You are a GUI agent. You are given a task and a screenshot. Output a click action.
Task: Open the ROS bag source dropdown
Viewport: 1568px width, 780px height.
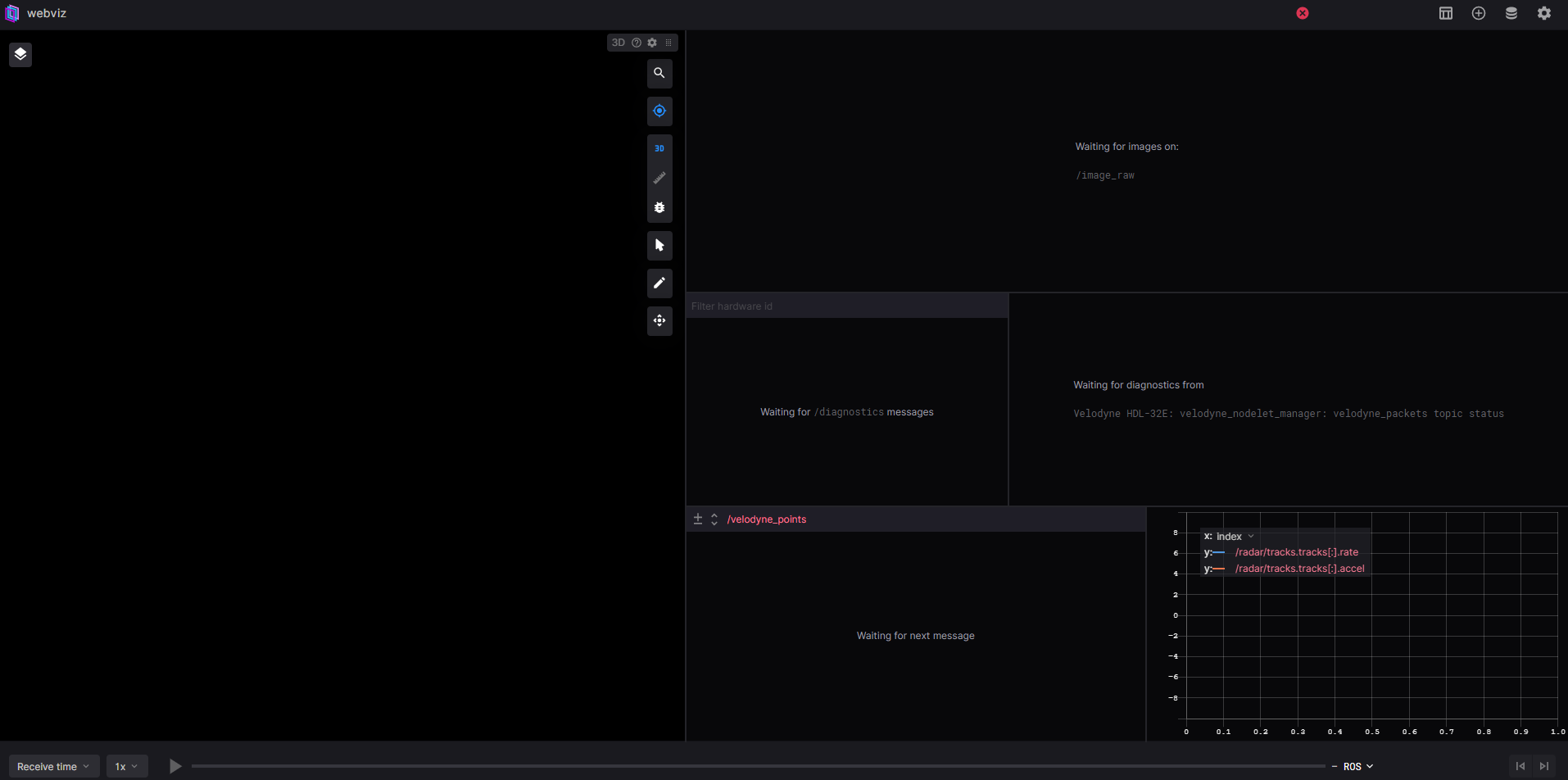(1357, 765)
